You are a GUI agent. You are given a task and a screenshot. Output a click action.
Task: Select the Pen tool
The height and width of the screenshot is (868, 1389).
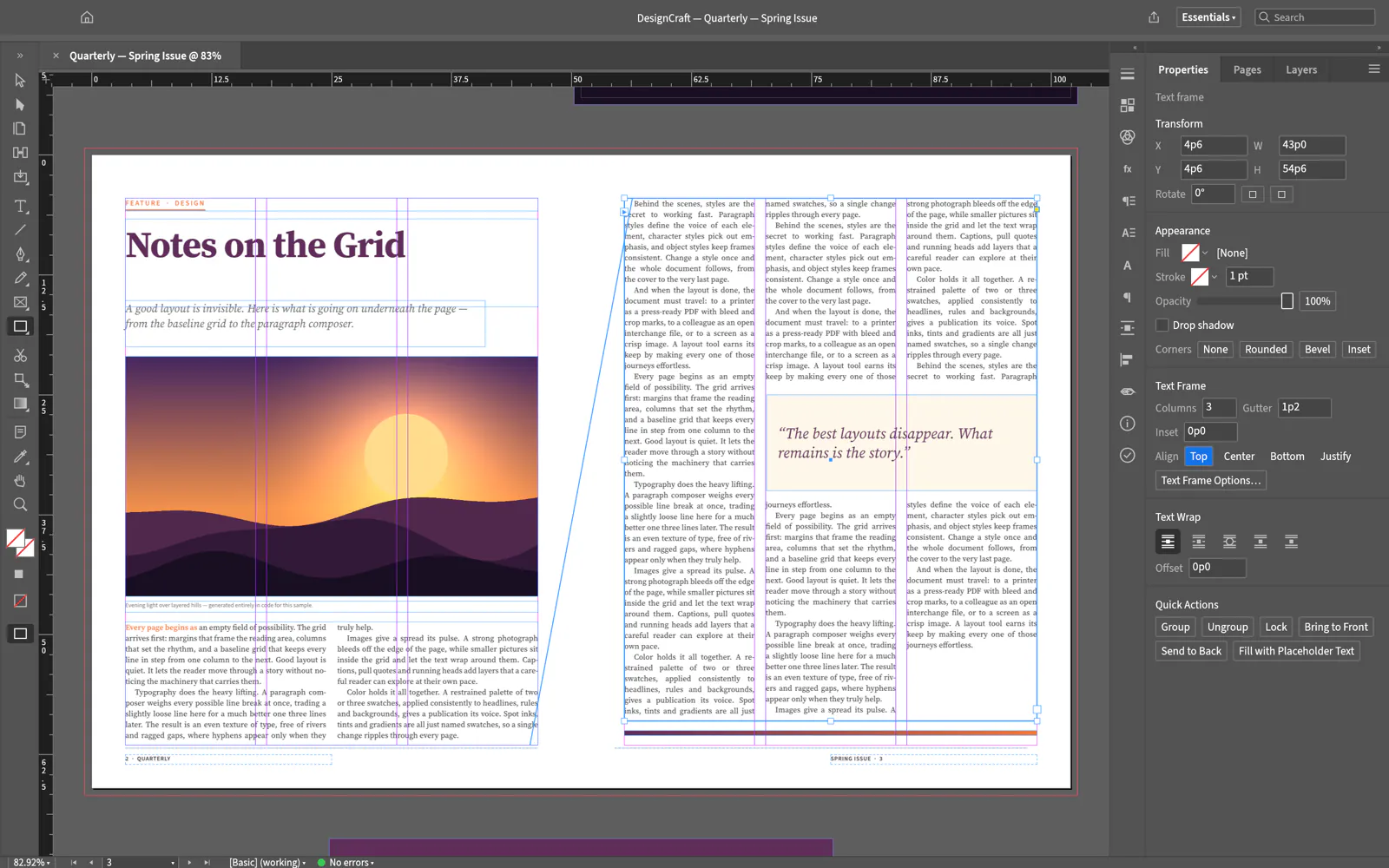pyautogui.click(x=20, y=254)
